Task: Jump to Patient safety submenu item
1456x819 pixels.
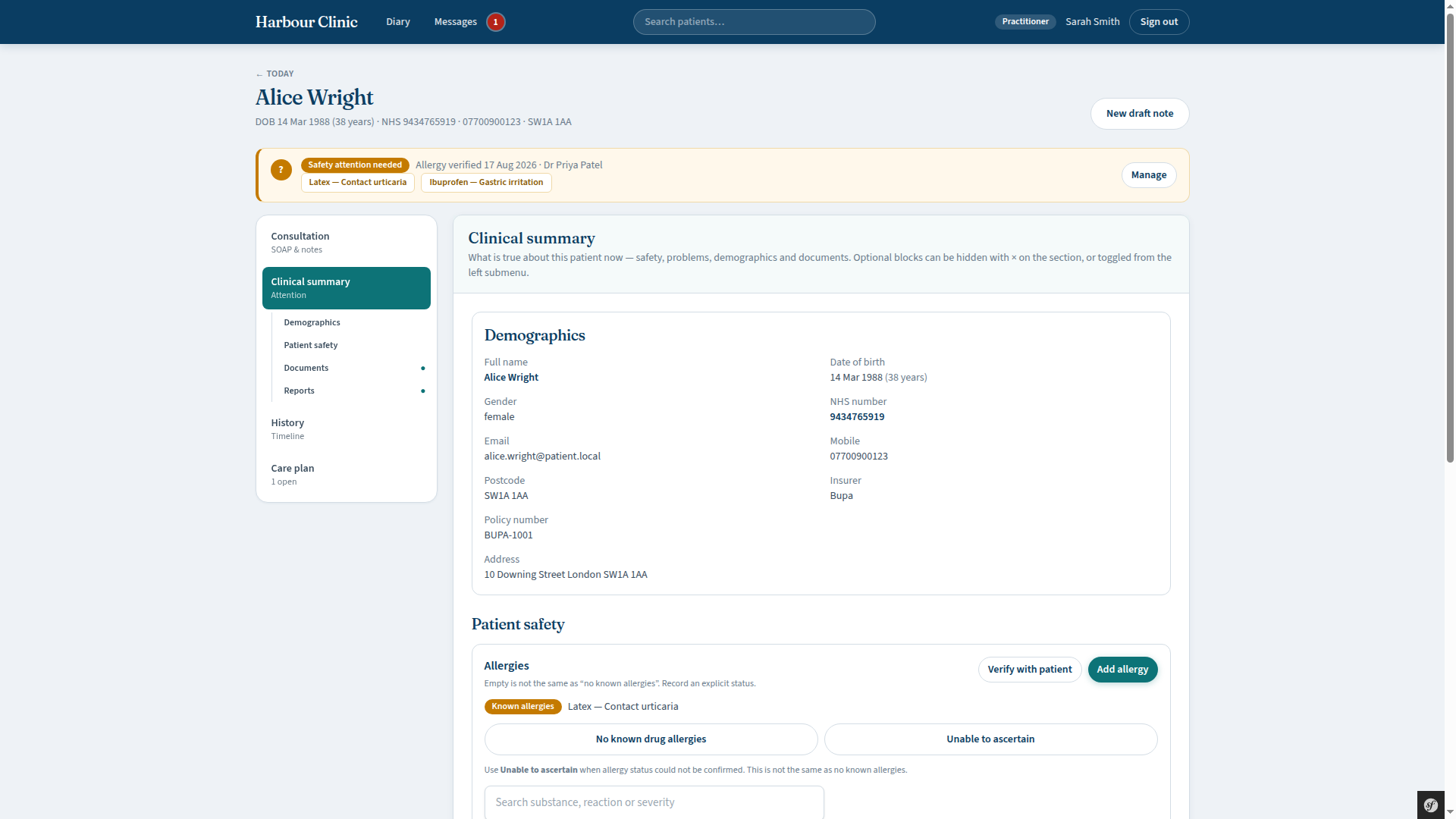Action: click(311, 346)
